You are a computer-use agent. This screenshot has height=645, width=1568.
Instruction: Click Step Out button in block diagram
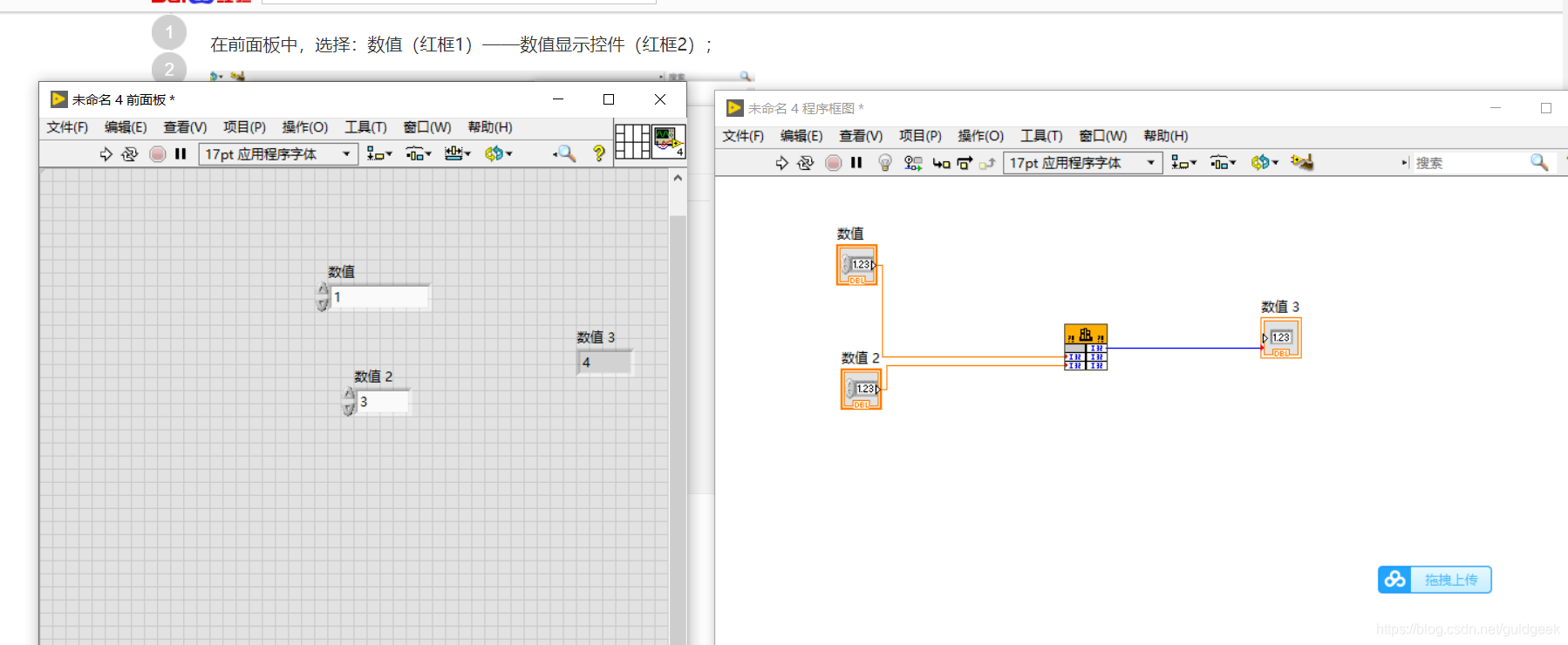click(x=987, y=163)
